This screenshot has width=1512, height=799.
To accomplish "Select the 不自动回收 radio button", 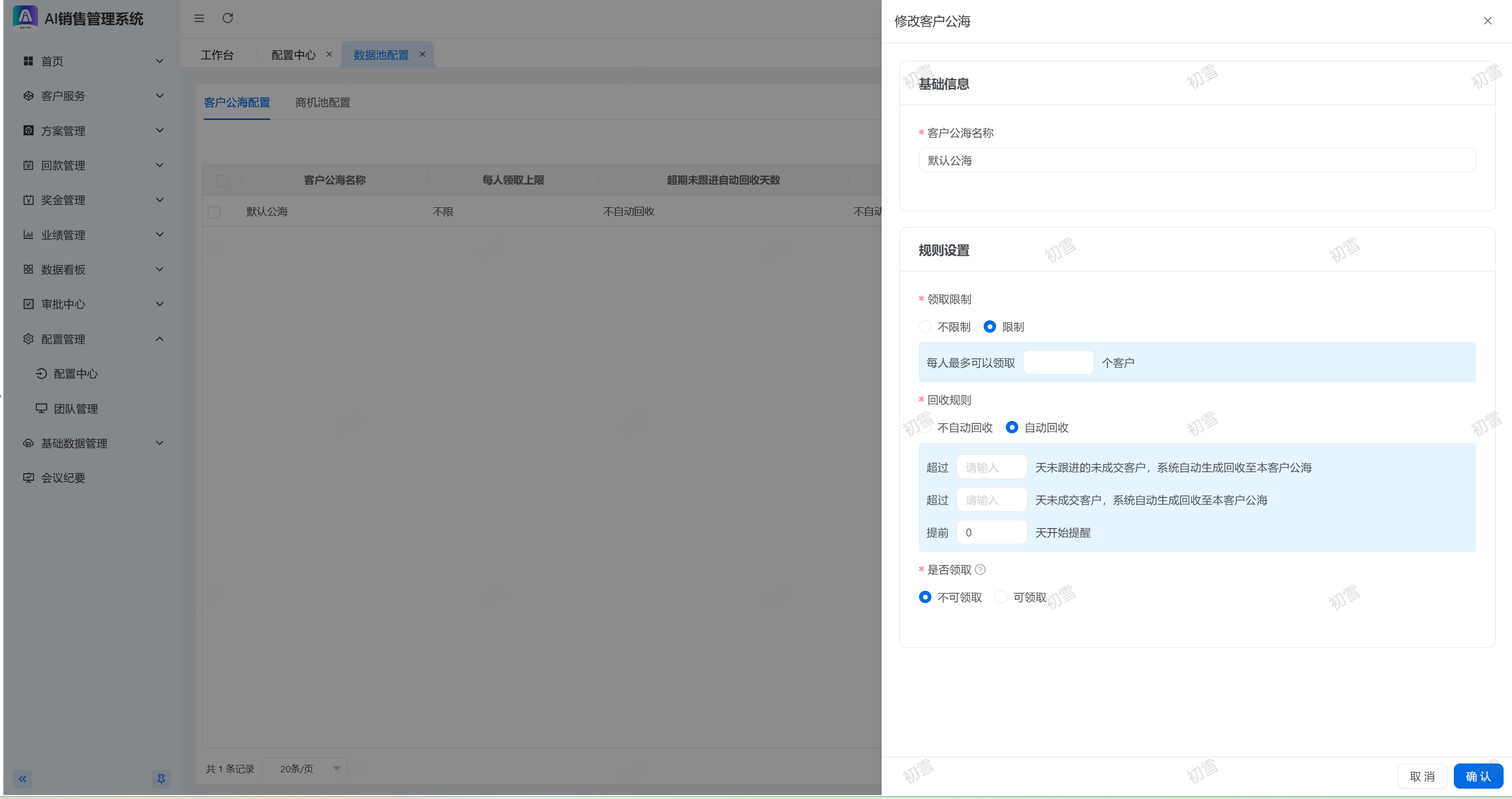I will 926,427.
